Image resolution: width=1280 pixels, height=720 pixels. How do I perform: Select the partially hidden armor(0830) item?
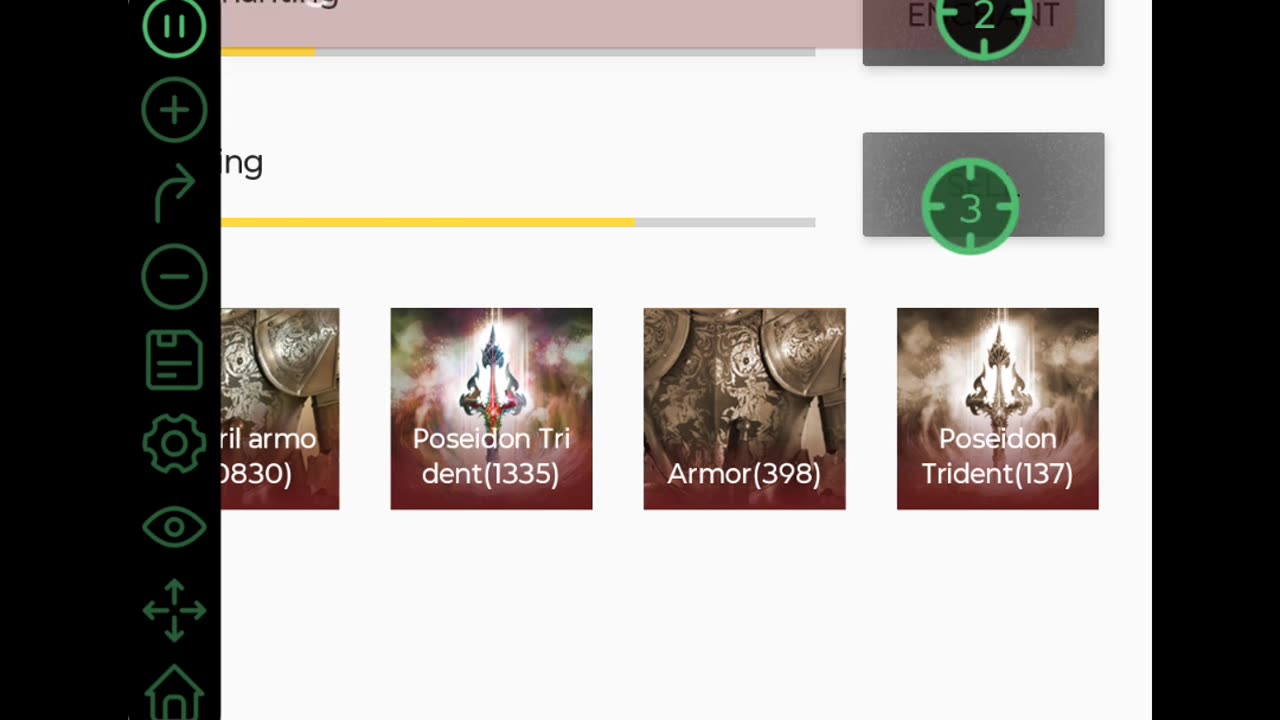click(280, 409)
